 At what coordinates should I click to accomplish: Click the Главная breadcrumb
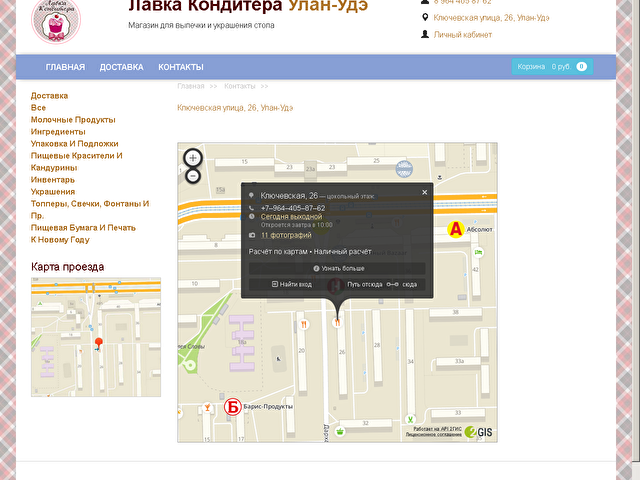[191, 86]
